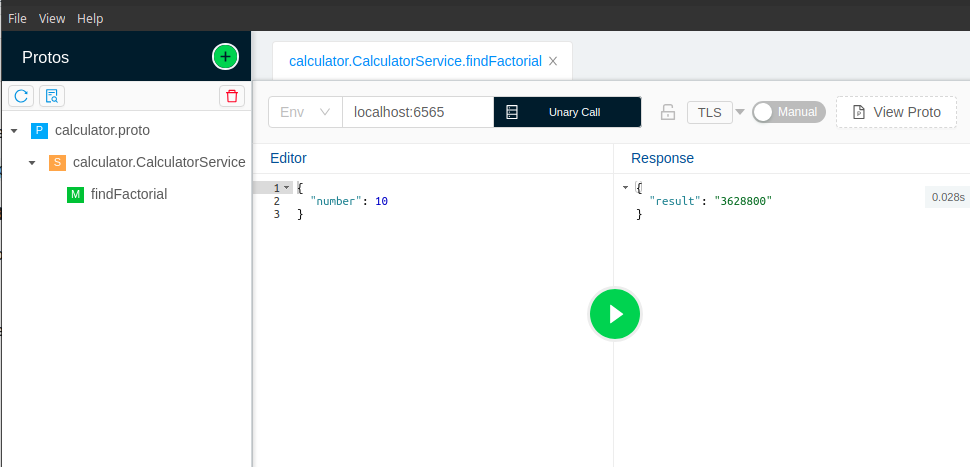Viewport: 970px width, 467px height.
Task: Close the calculator.CalculatorService.findFactorial tab
Action: [x=553, y=61]
